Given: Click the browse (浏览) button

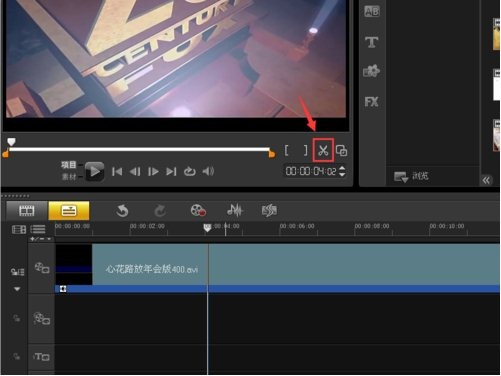Looking at the screenshot, I should 411,176.
